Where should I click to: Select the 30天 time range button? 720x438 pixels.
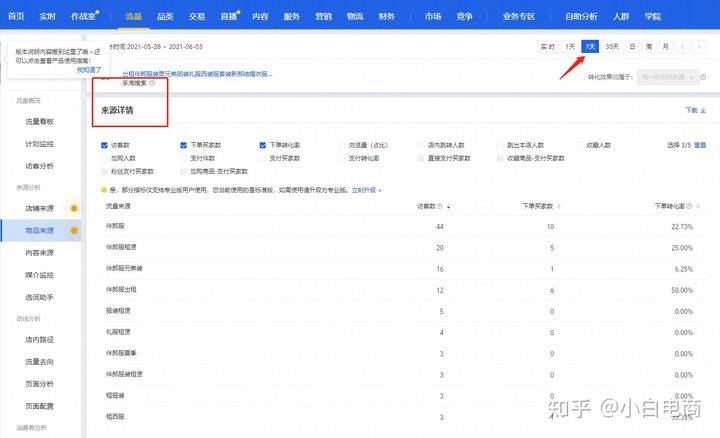tap(613, 46)
